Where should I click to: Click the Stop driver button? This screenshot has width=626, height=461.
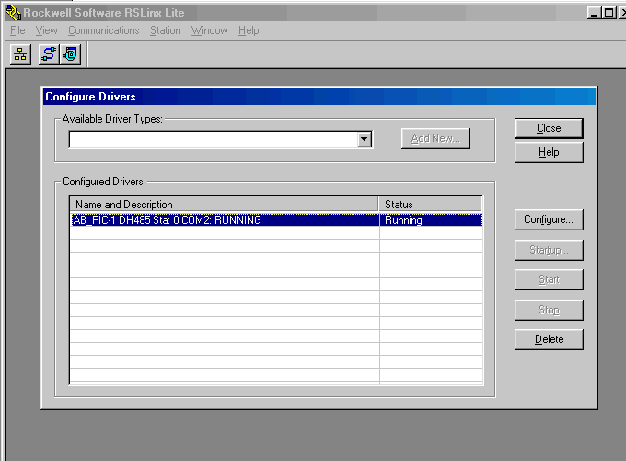[x=549, y=310]
